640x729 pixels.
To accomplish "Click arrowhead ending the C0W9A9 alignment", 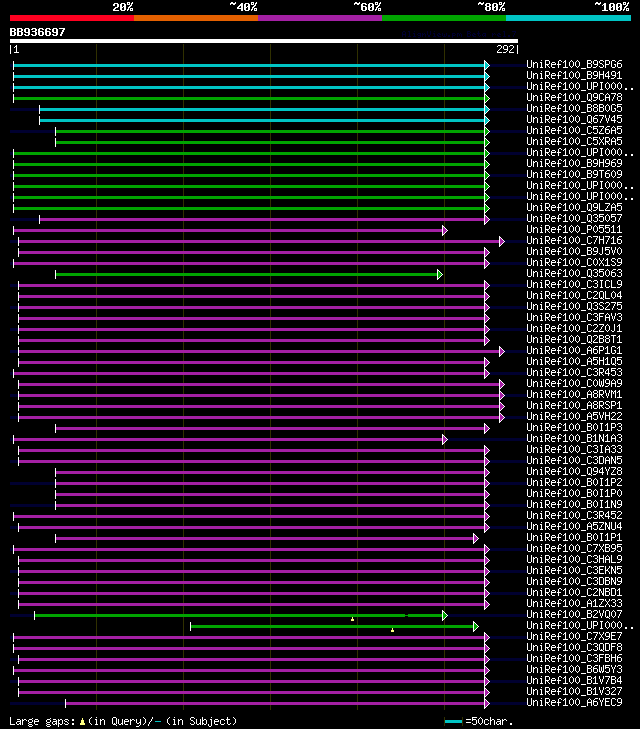I will (x=502, y=384).
